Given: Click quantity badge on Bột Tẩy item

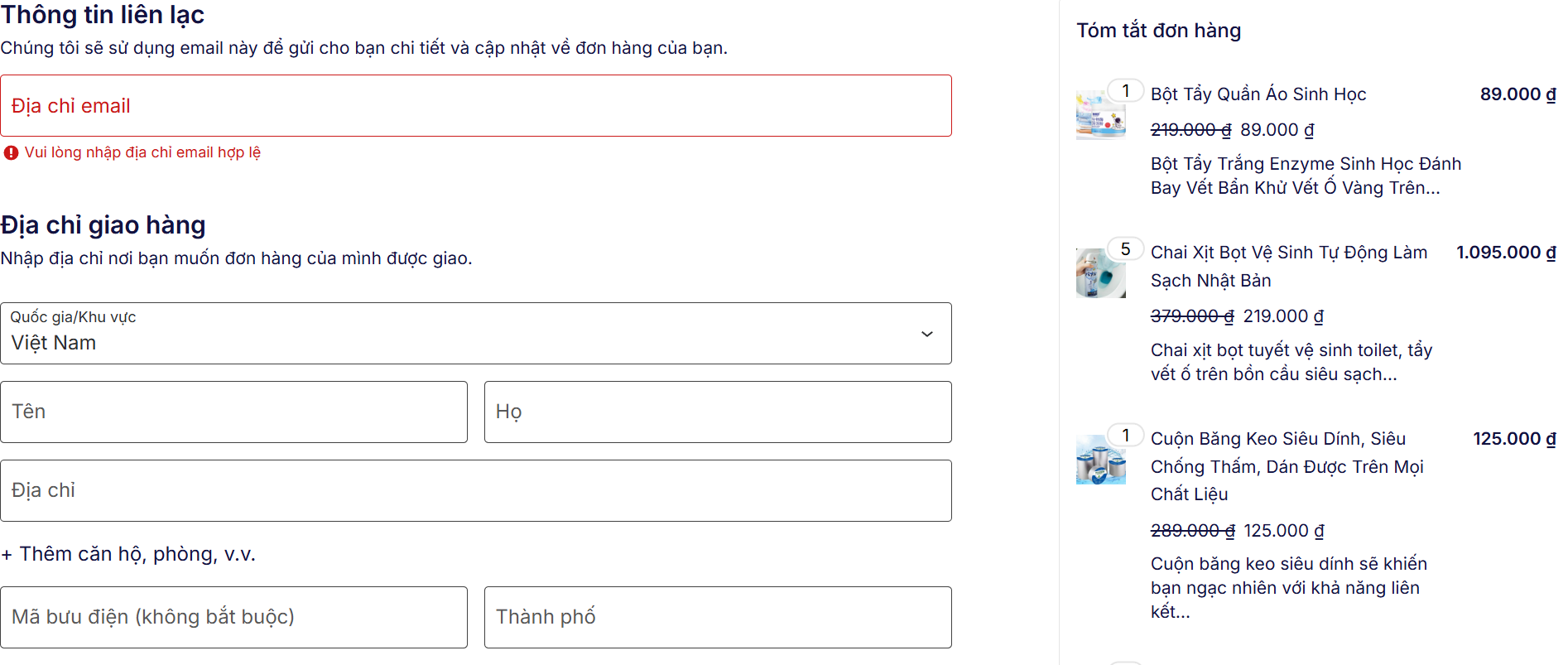Looking at the screenshot, I should [x=1125, y=91].
